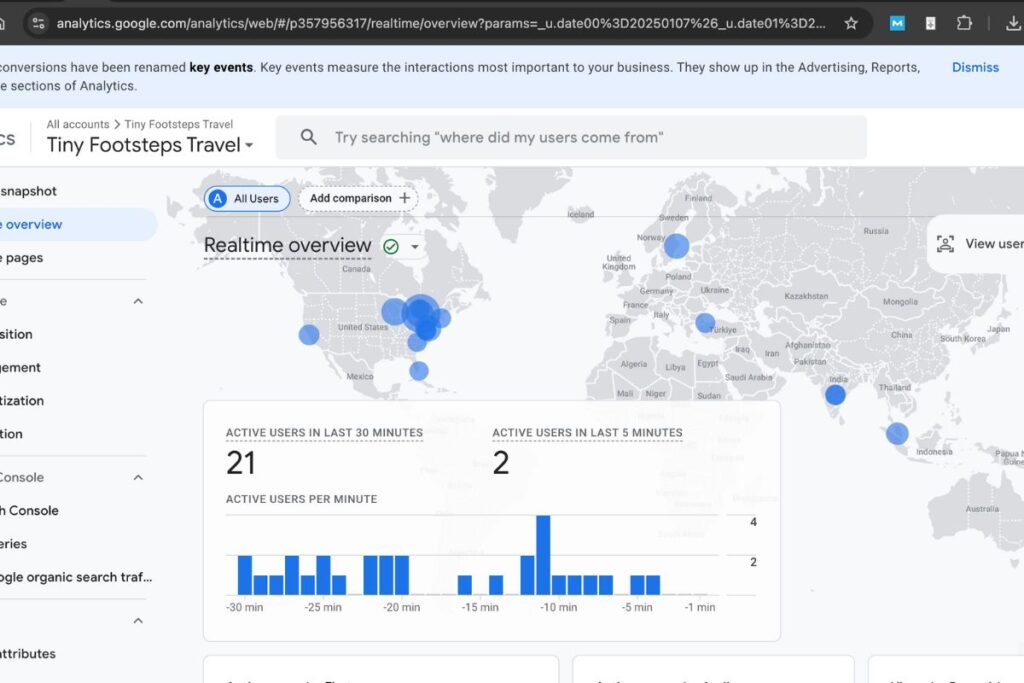Collapse the Search Console section chevron
Screen dimensions: 1024x683
click(138, 477)
